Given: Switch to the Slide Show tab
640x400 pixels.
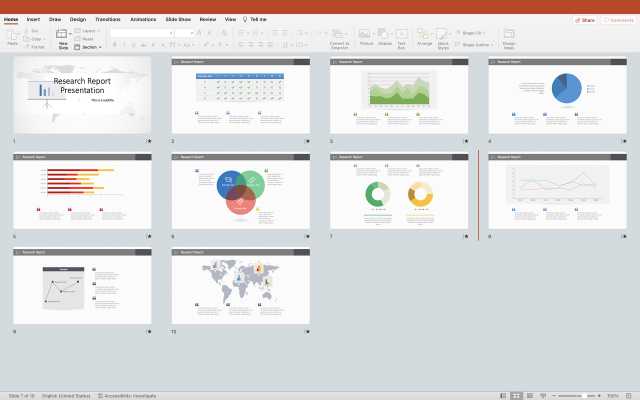Looking at the screenshot, I should [179, 19].
